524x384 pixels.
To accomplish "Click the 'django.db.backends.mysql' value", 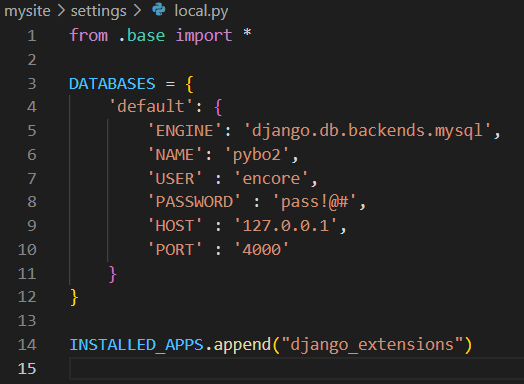I will (x=368, y=131).
